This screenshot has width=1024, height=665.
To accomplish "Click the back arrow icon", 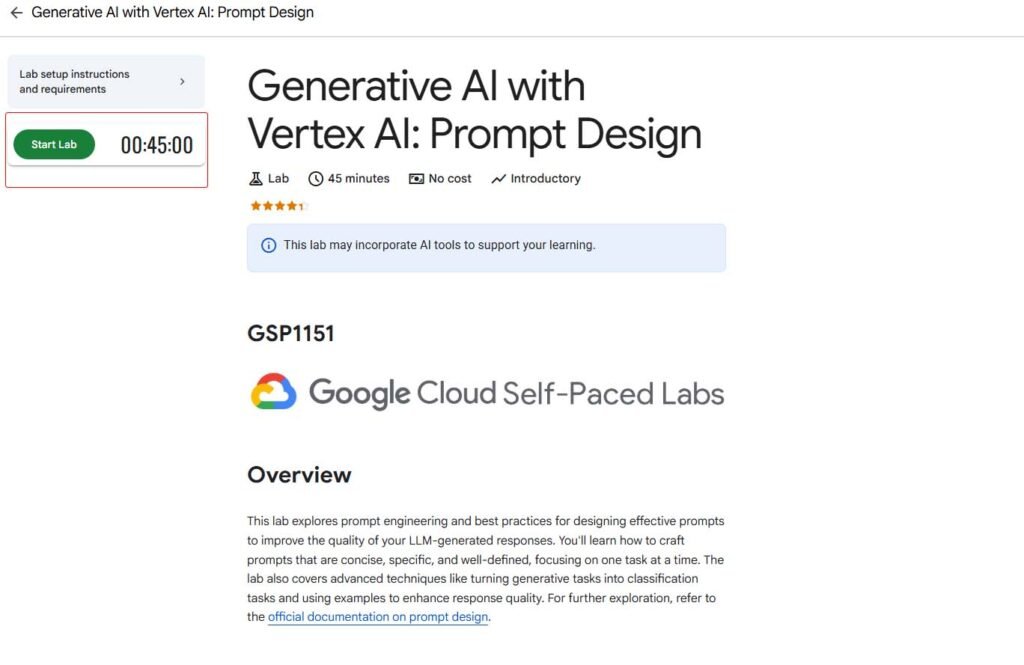I will (16, 12).
